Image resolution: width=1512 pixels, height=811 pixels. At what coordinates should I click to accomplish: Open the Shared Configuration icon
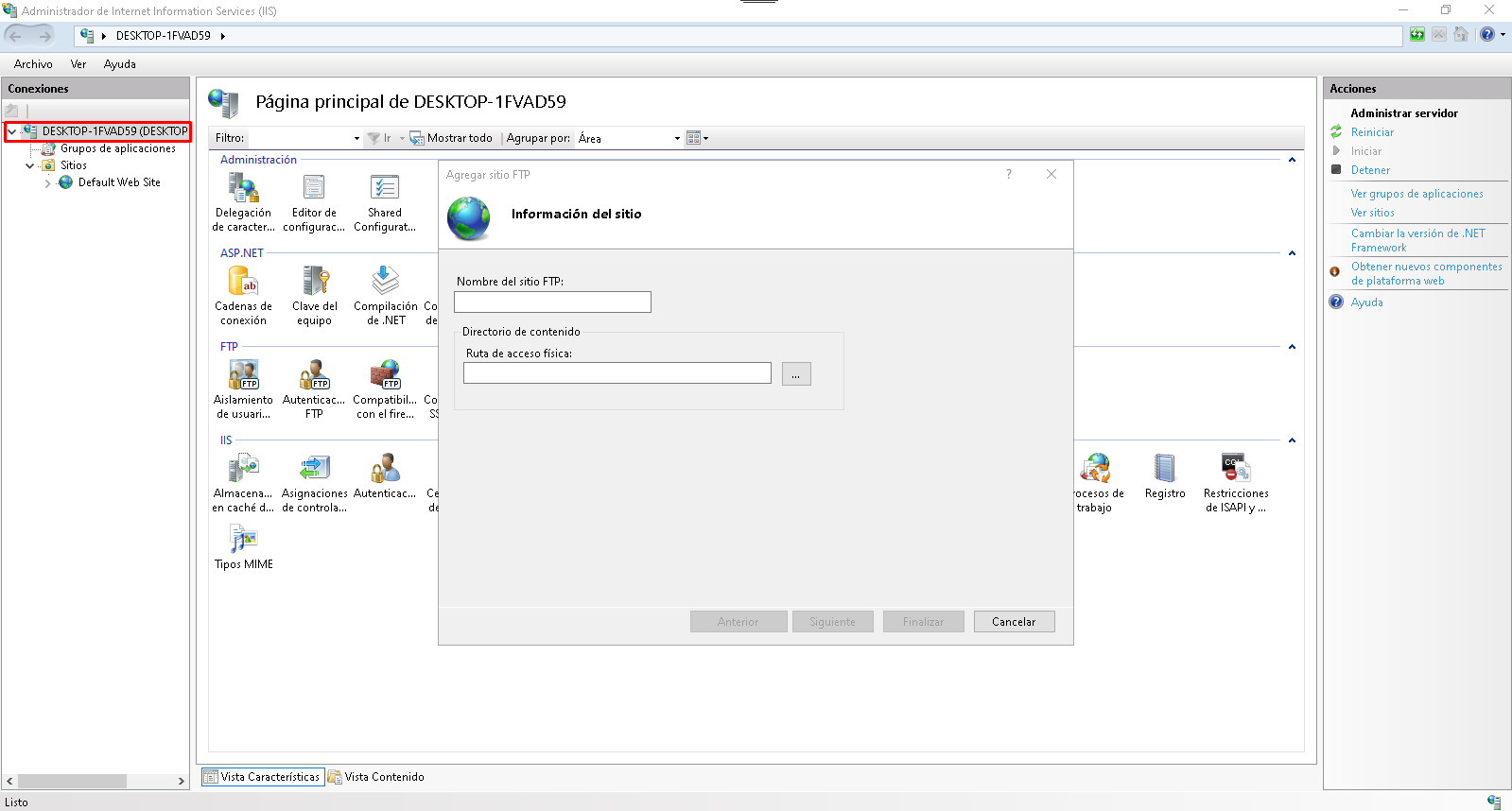(385, 189)
